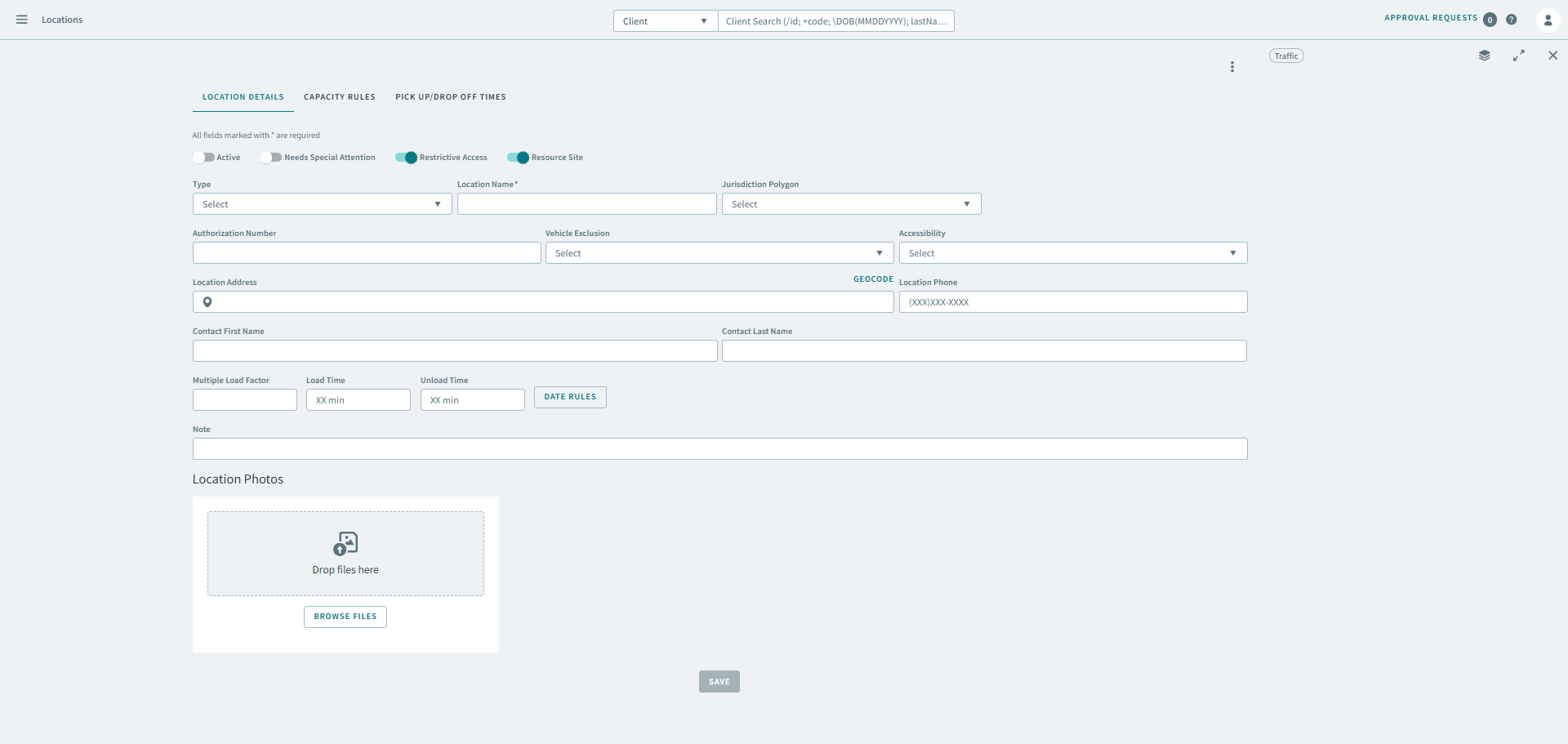Click the Browse Files button
The height and width of the screenshot is (744, 1568).
[x=345, y=617]
